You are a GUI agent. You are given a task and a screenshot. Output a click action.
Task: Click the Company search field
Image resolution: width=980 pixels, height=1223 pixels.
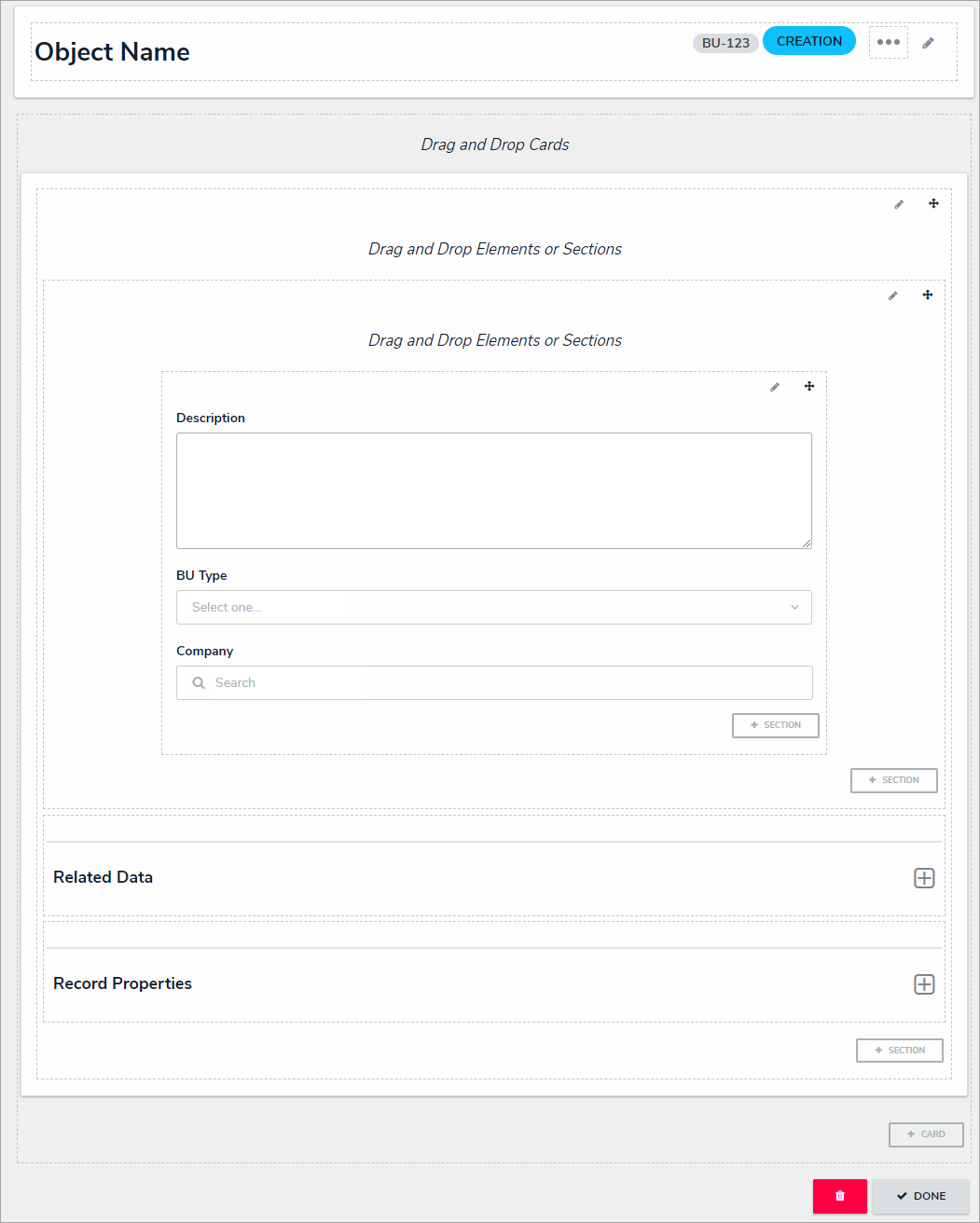[504, 683]
